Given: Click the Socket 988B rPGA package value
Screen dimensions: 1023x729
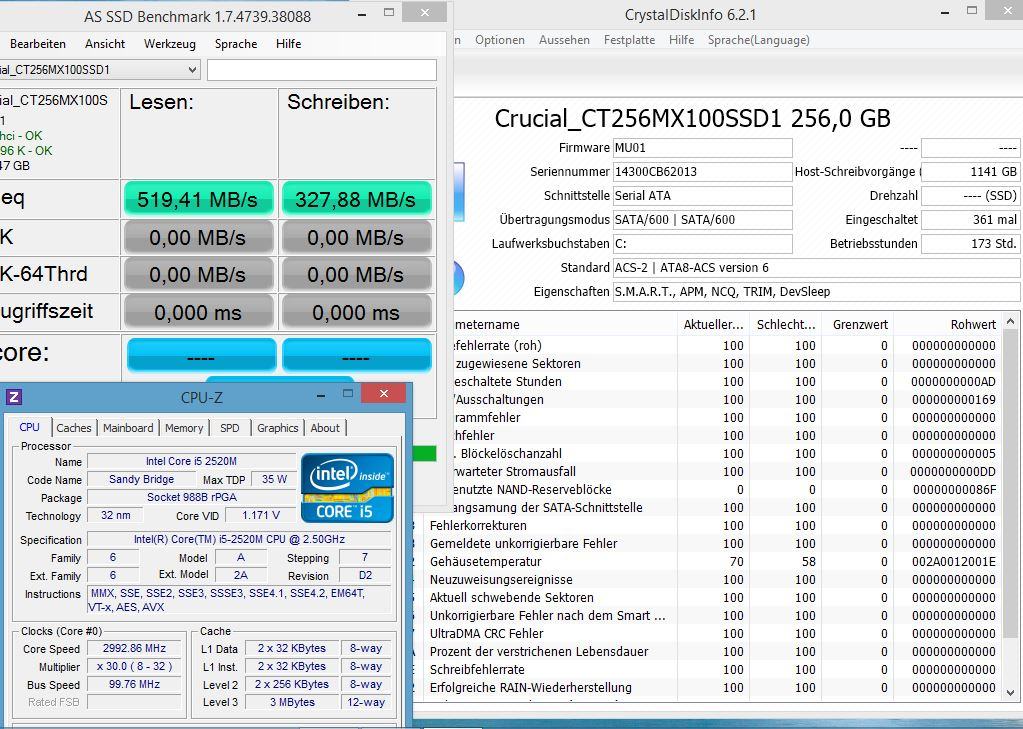Looking at the screenshot, I should (x=191, y=497).
